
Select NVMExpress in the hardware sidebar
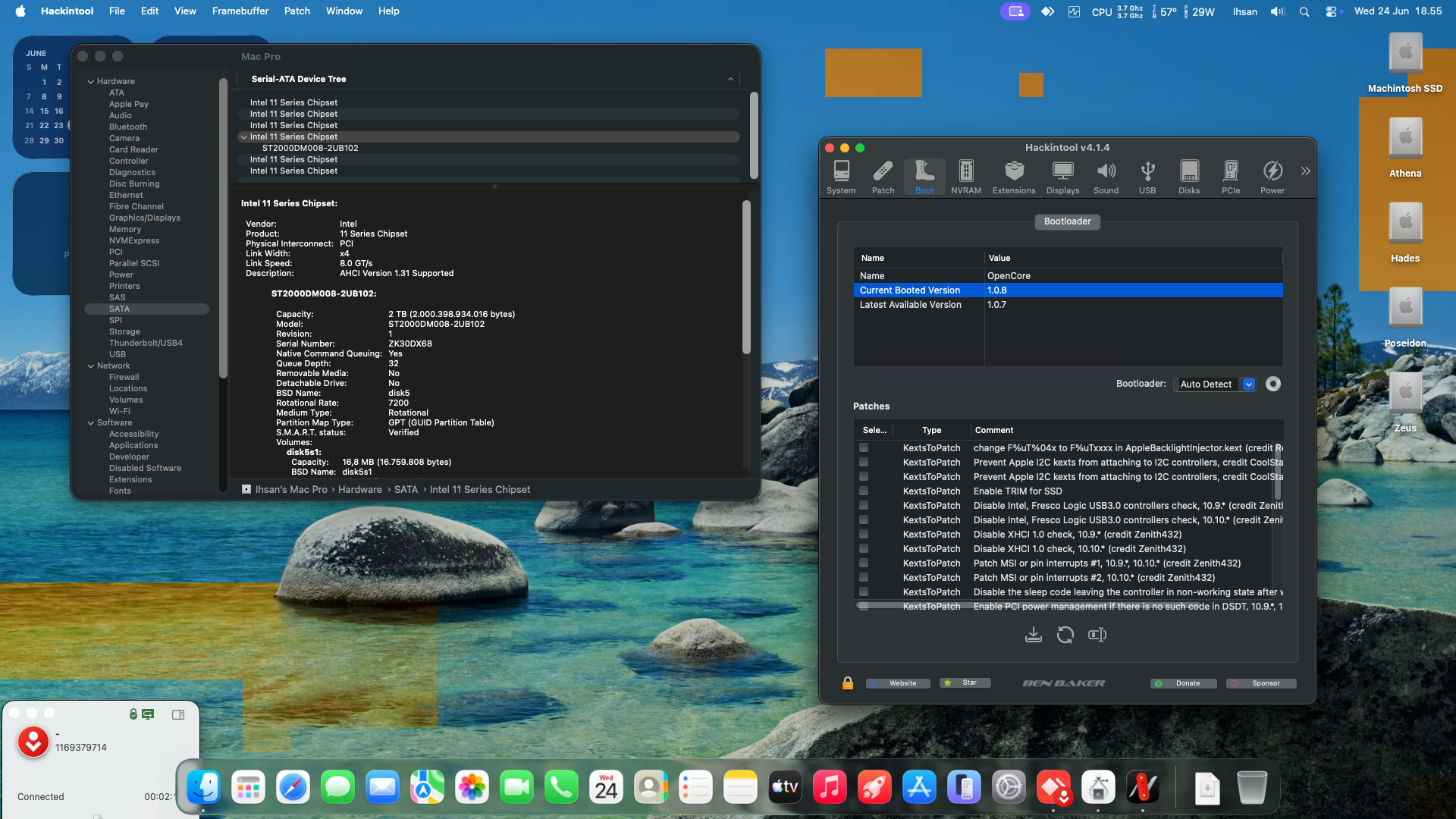(x=134, y=240)
